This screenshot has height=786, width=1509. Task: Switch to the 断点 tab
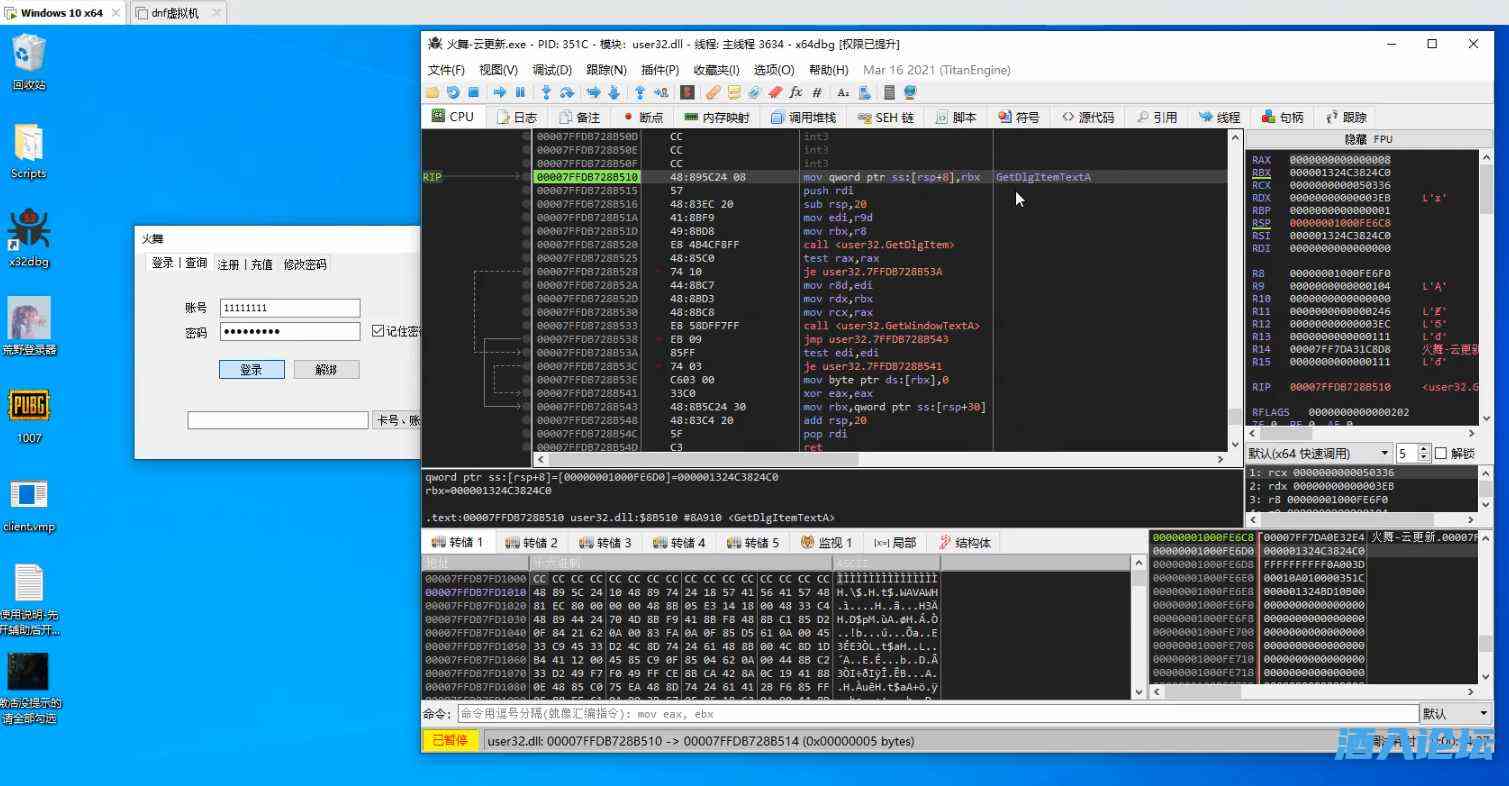click(643, 117)
